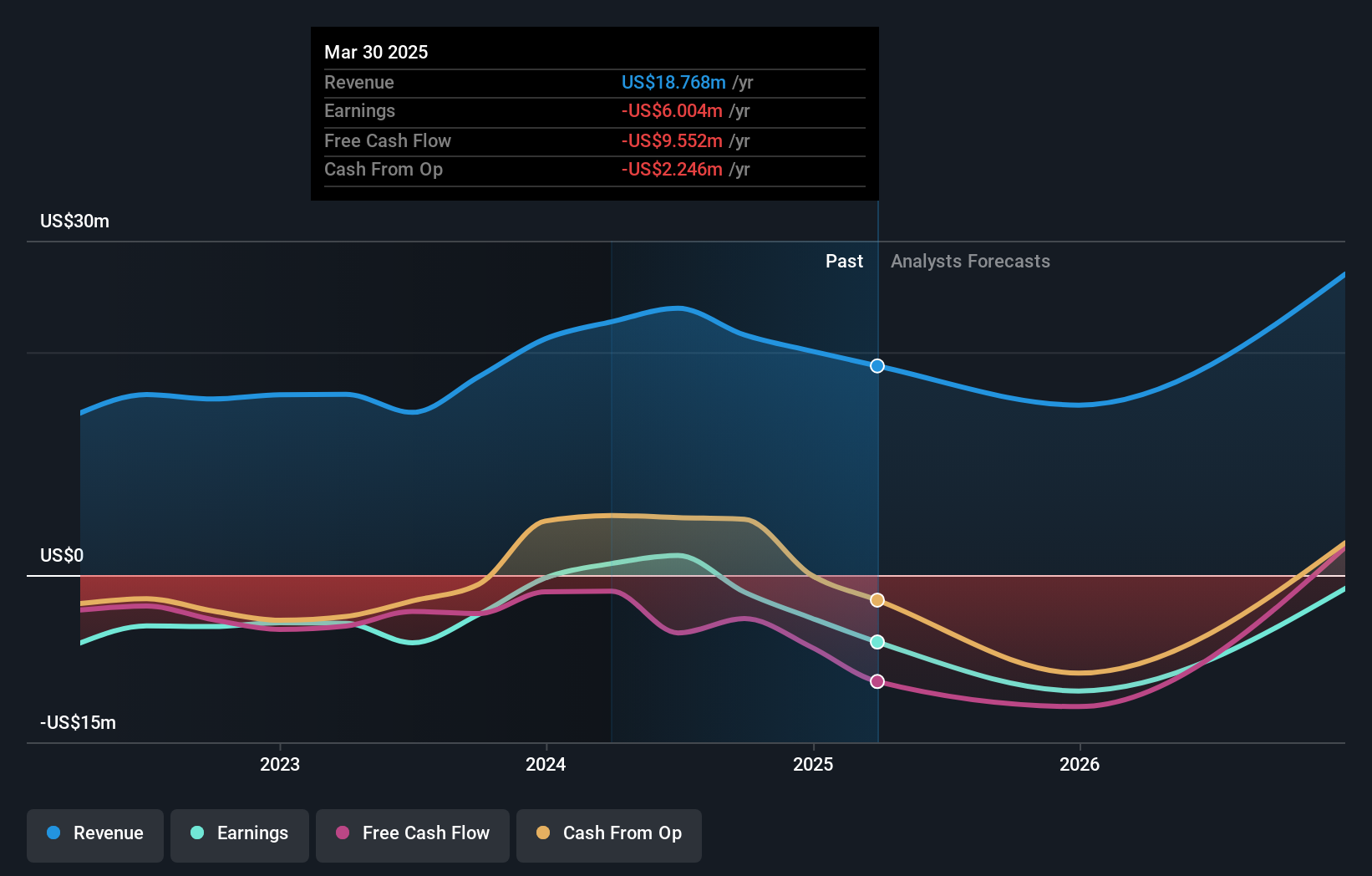Select the blue Revenue data point marker
Viewport: 1372px width, 876px height.
(x=877, y=365)
